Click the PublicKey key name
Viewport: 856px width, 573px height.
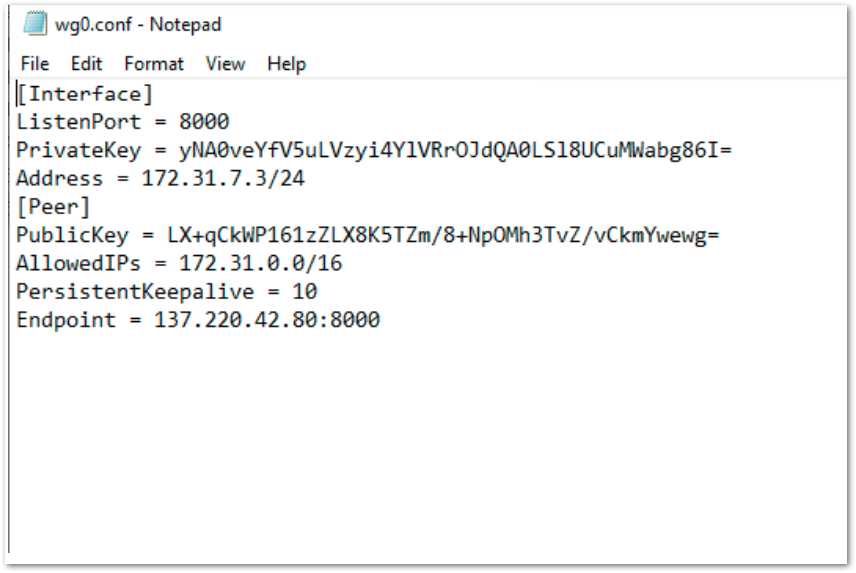[71, 236]
